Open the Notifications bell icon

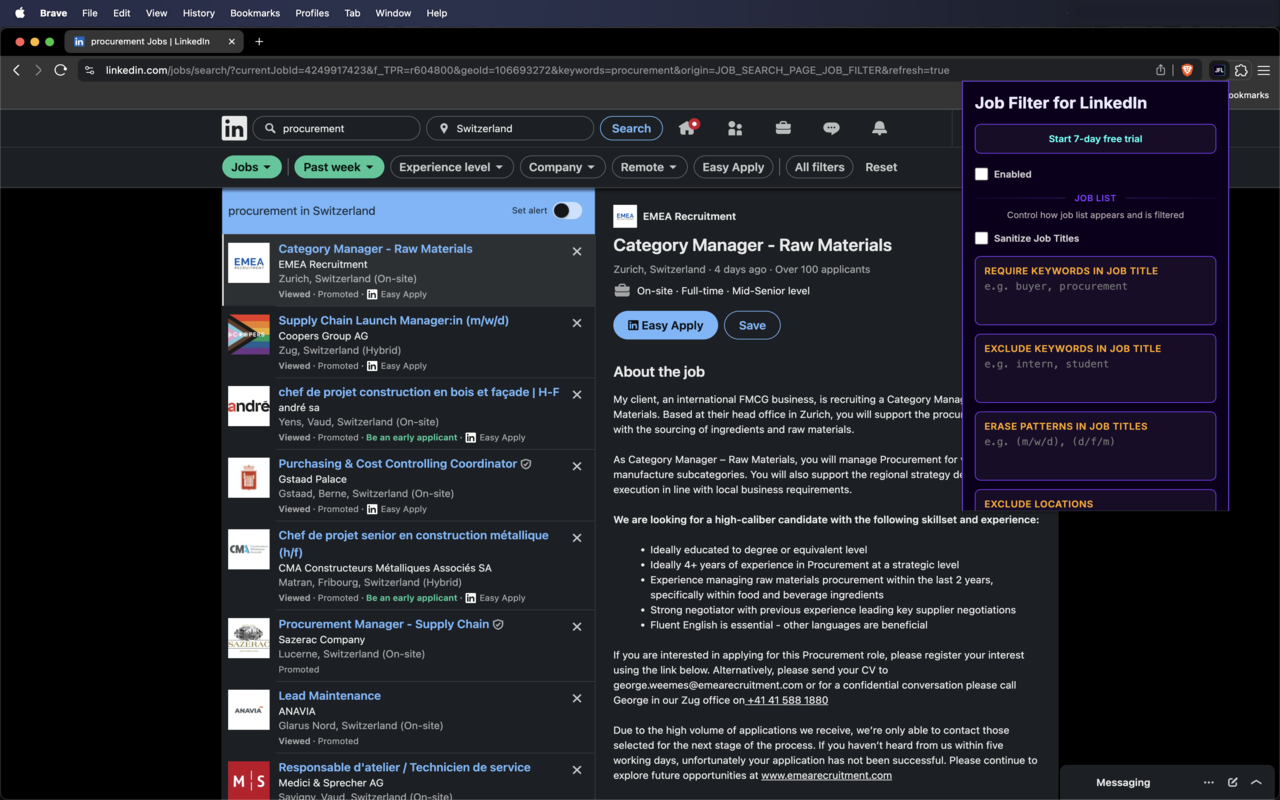click(879, 128)
